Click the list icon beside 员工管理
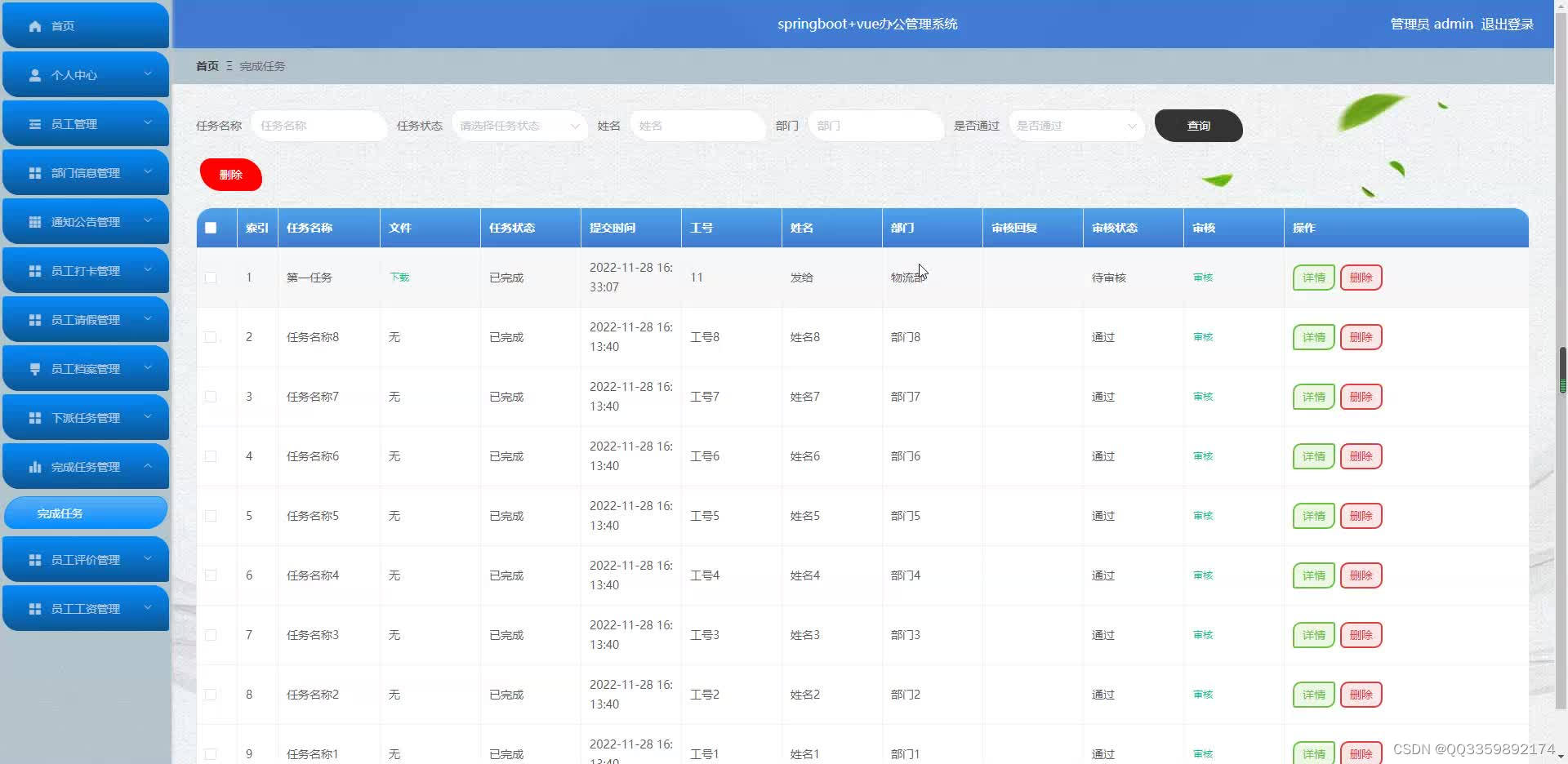Viewport: 1568px width, 764px height. 35,124
